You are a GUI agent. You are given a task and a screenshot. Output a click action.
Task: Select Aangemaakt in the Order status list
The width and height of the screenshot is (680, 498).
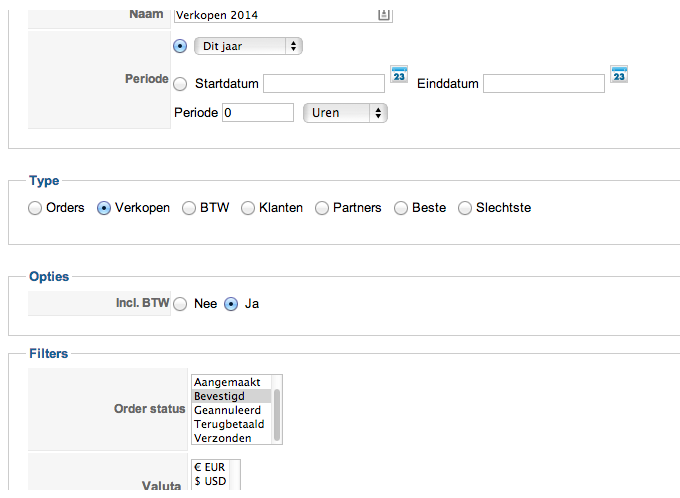tap(232, 382)
